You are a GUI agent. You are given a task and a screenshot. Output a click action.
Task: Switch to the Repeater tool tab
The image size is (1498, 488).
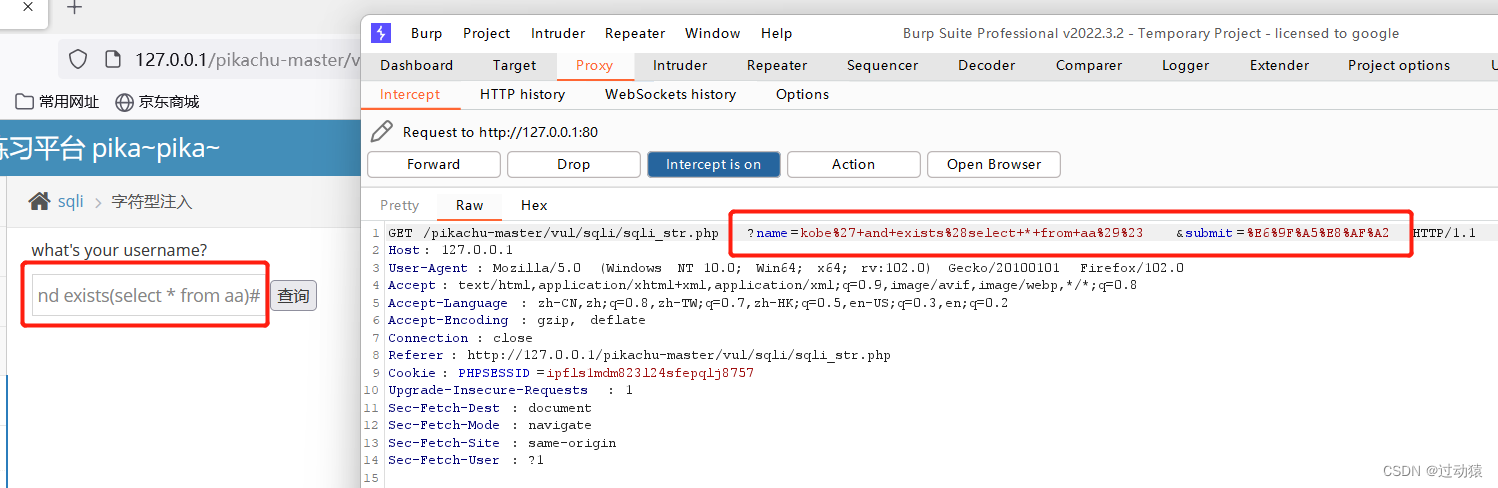tap(777, 65)
